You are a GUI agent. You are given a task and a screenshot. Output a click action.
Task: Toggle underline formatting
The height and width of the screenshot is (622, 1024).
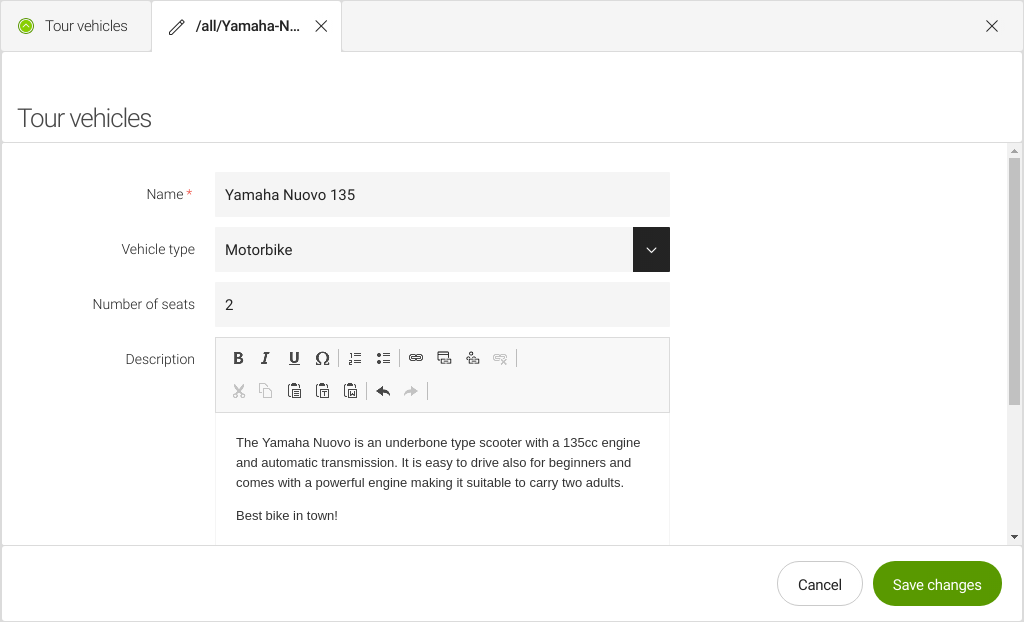294,358
